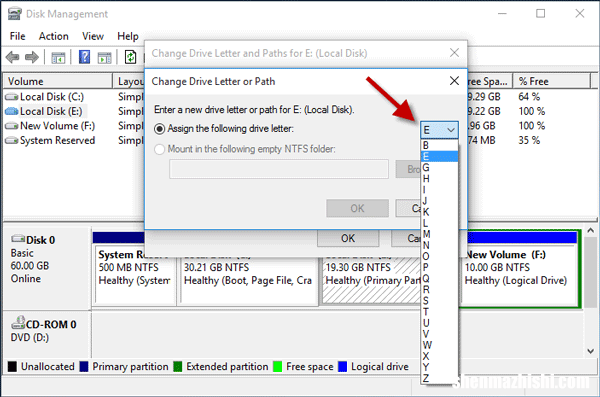Click the dark blue Primary partition legend swatch
This screenshot has height=397, width=600.
pos(84,366)
